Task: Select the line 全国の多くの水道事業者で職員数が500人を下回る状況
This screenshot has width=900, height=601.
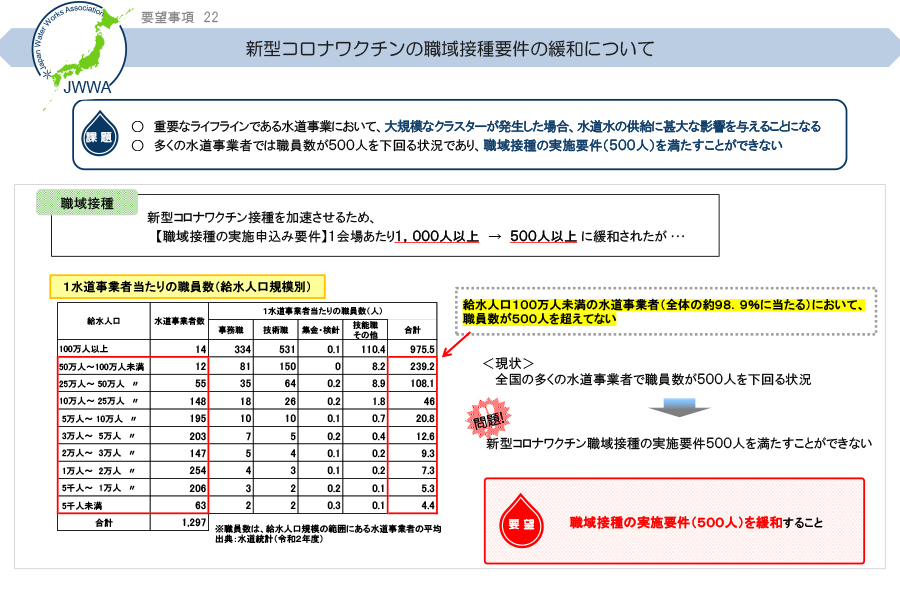Action: click(x=653, y=379)
